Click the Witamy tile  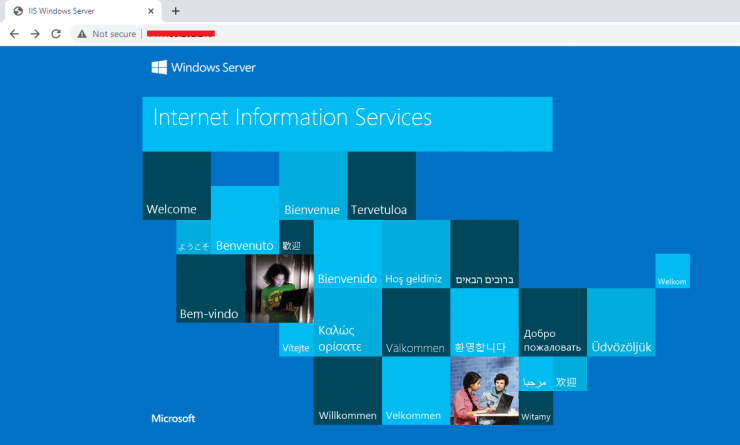click(536, 408)
